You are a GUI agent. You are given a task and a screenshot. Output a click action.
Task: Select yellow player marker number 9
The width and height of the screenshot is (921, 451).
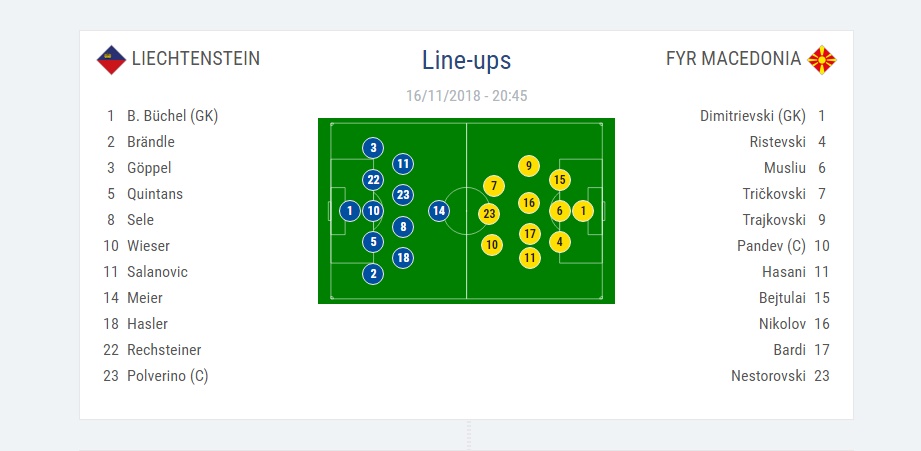tap(529, 166)
